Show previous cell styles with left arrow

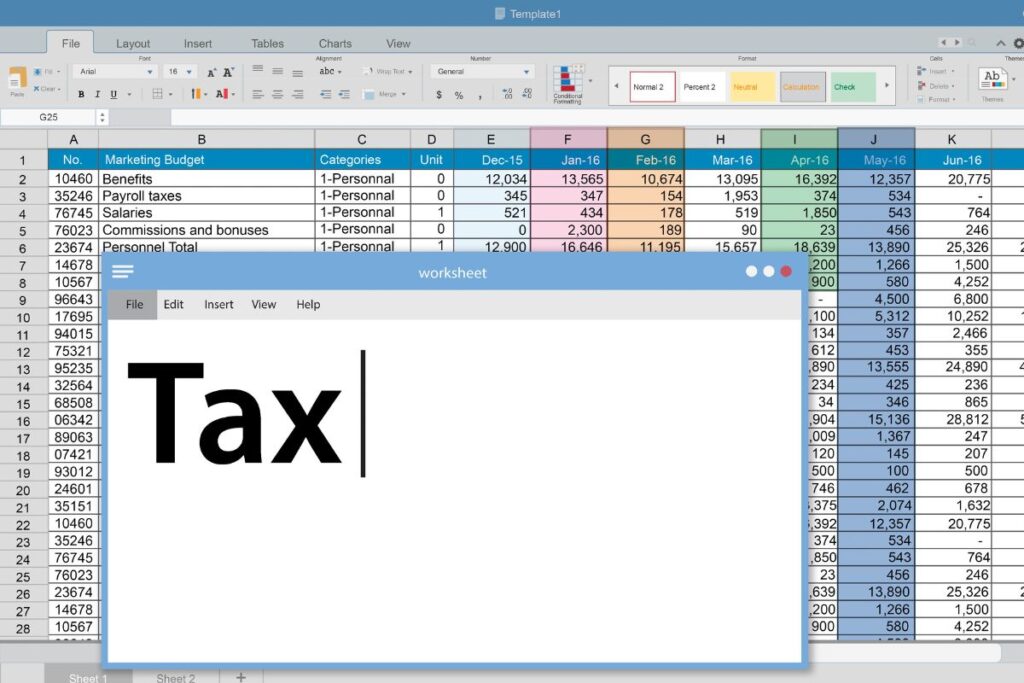616,86
